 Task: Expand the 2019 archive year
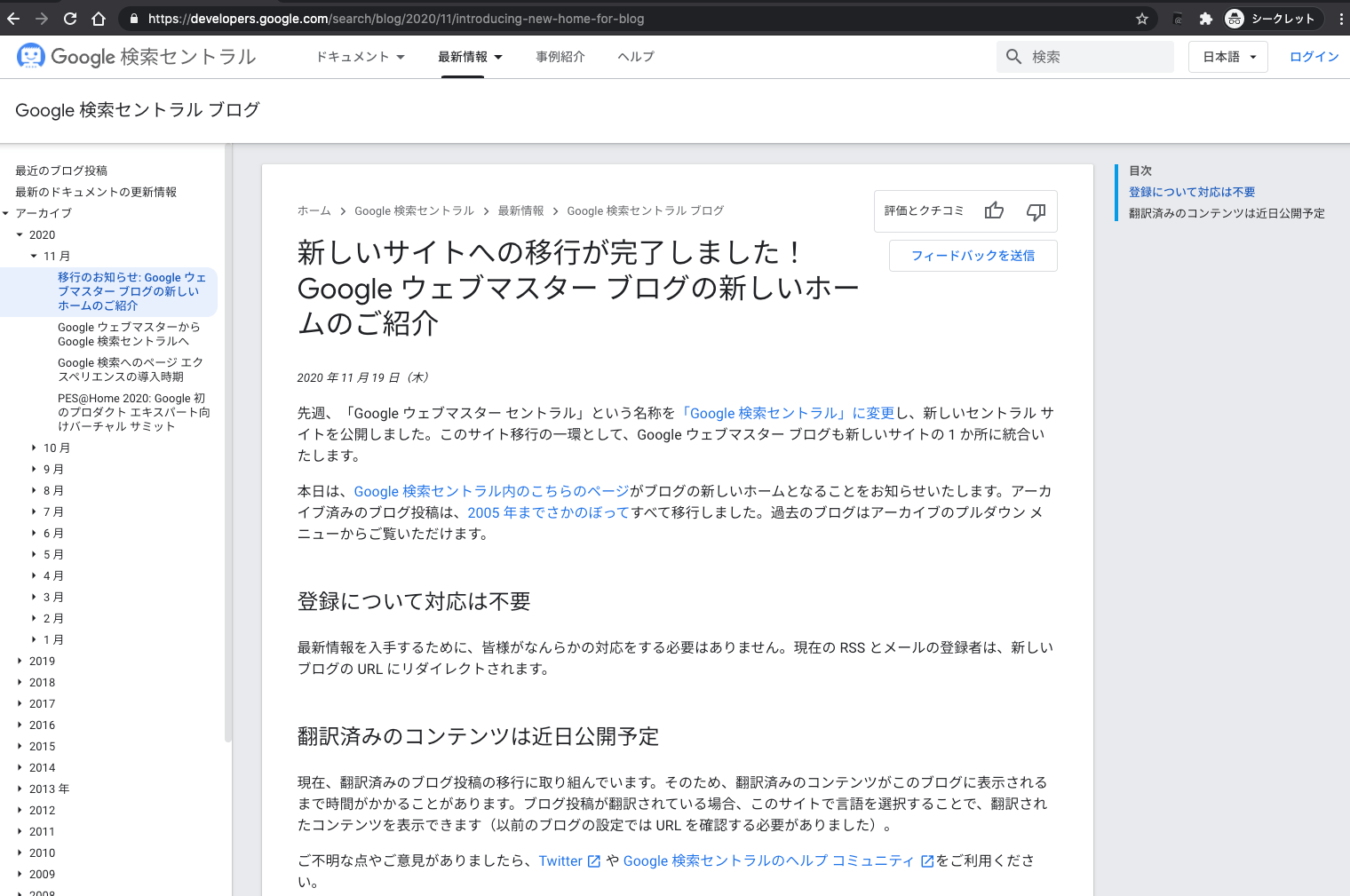pyautogui.click(x=20, y=661)
